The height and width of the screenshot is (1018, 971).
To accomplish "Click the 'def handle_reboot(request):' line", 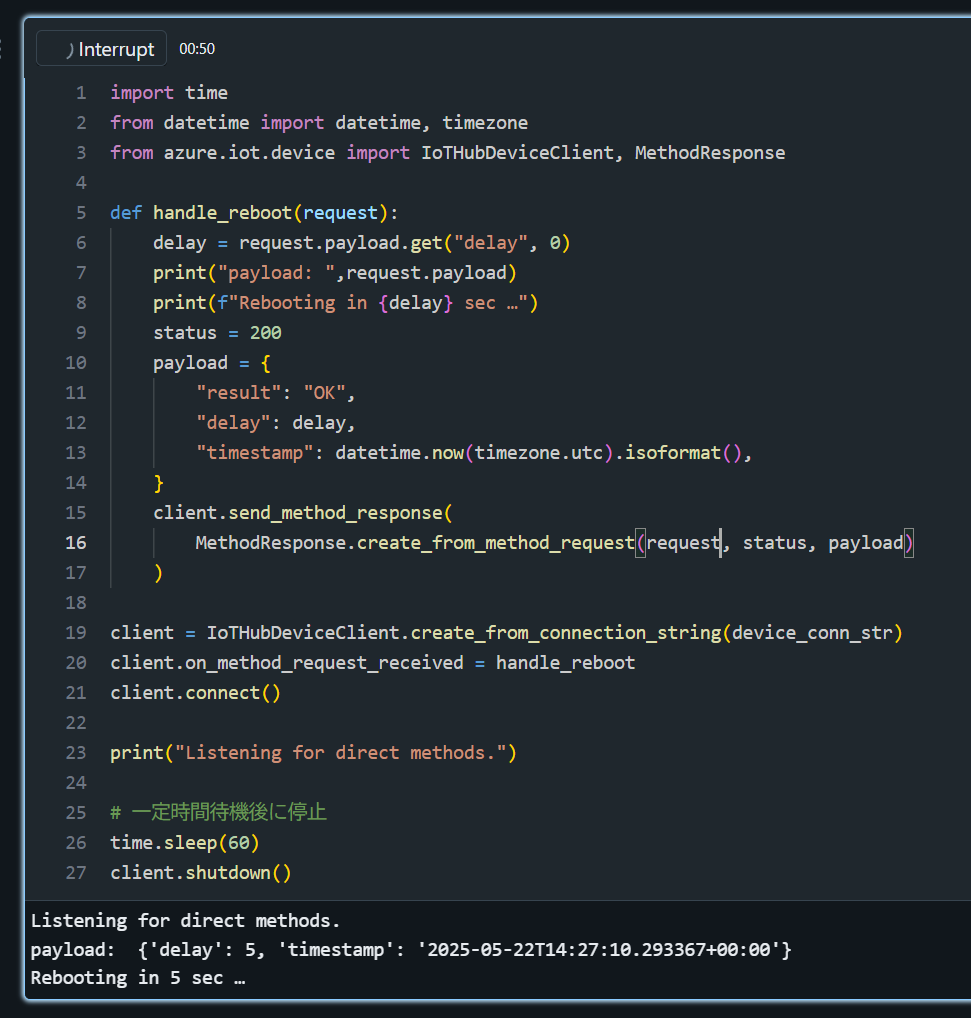I will tap(254, 213).
